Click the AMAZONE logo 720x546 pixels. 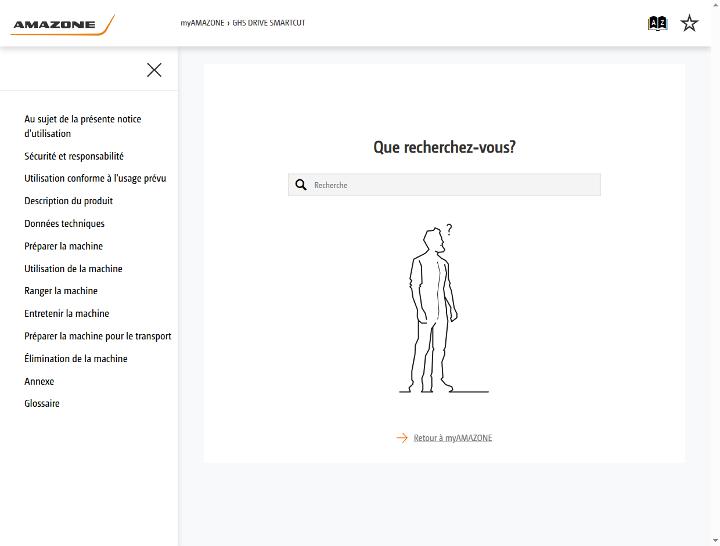click(62, 24)
